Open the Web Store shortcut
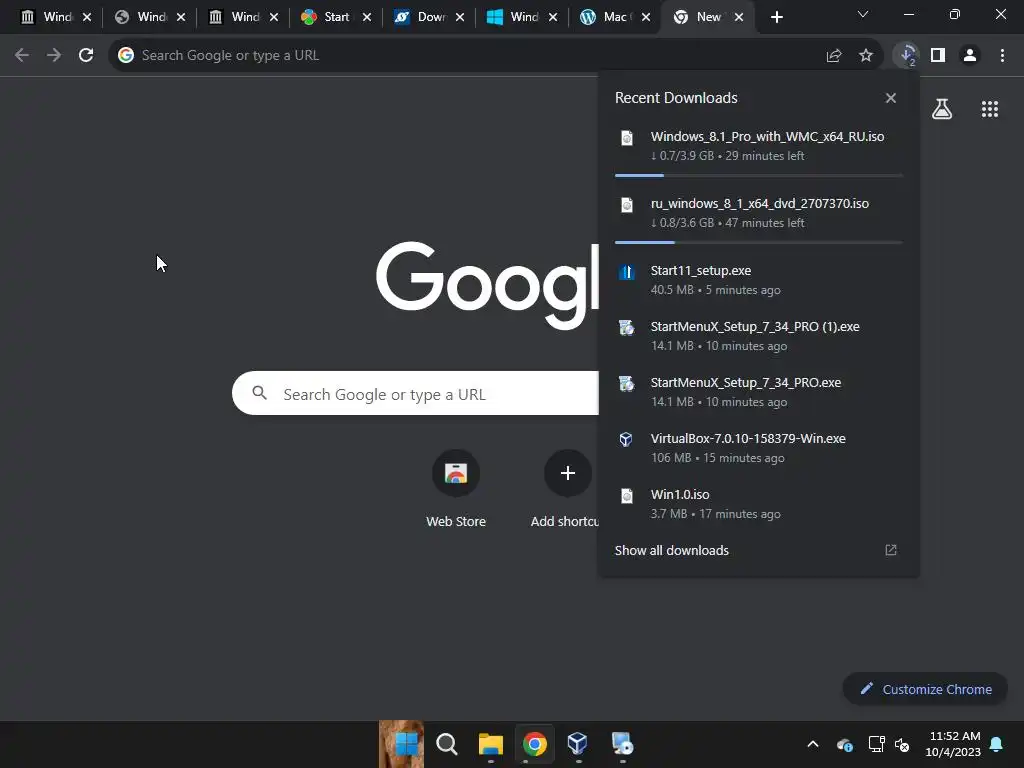The height and width of the screenshot is (768, 1024). [x=456, y=473]
